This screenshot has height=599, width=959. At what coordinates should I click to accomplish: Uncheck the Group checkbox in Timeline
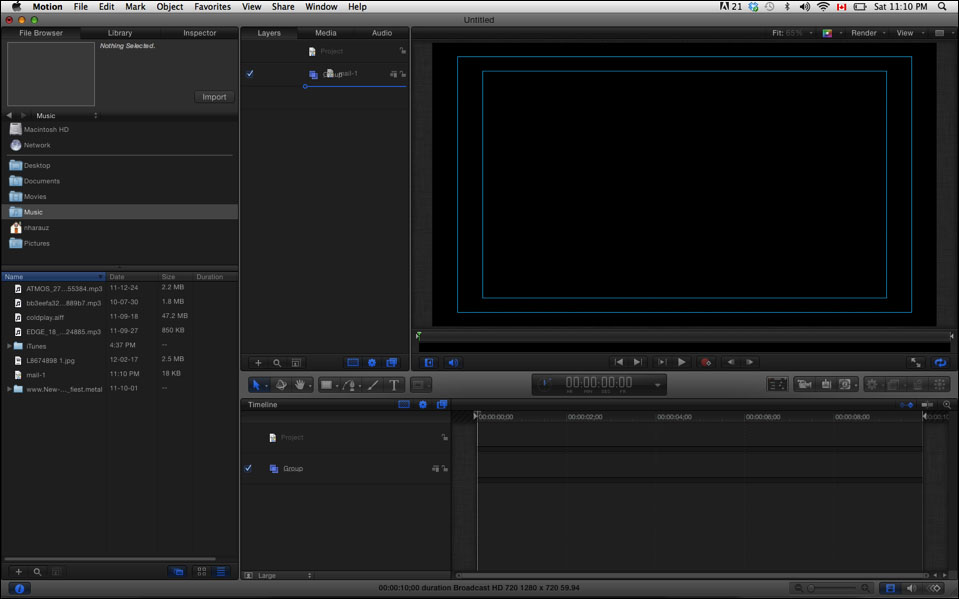coord(249,468)
